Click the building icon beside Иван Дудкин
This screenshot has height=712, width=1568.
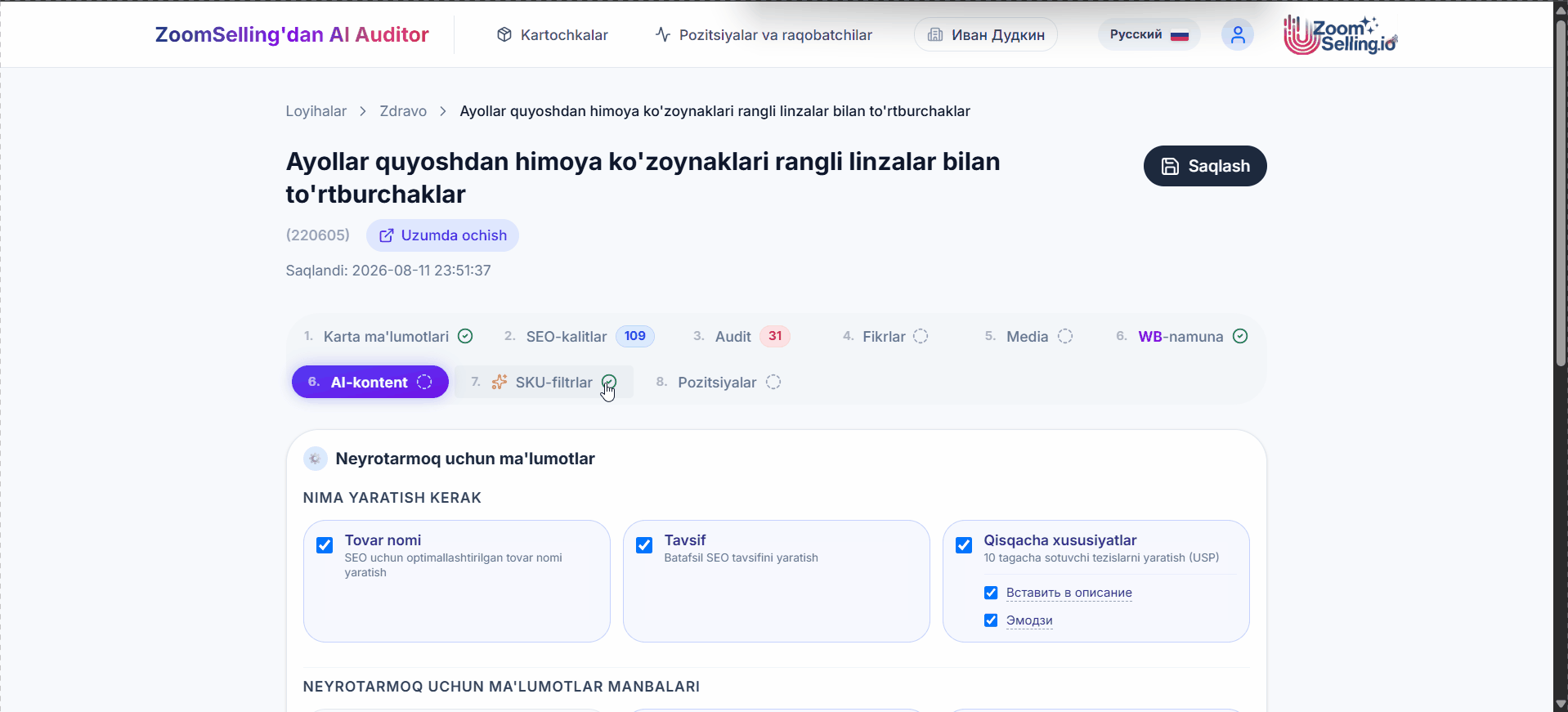click(935, 34)
